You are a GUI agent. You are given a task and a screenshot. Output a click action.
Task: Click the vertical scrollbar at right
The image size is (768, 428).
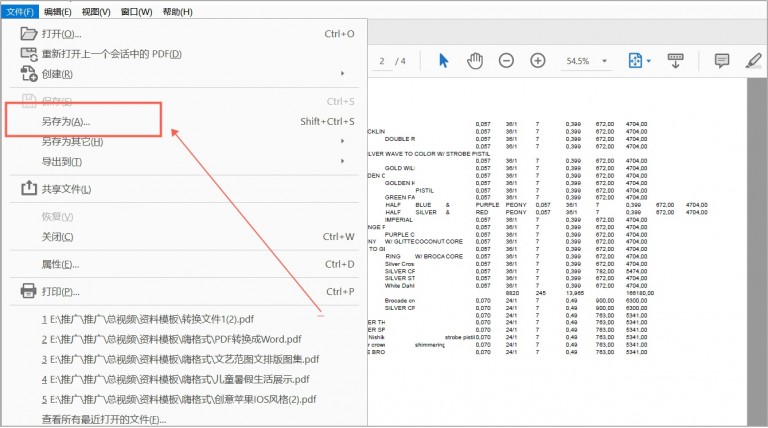click(757, 252)
